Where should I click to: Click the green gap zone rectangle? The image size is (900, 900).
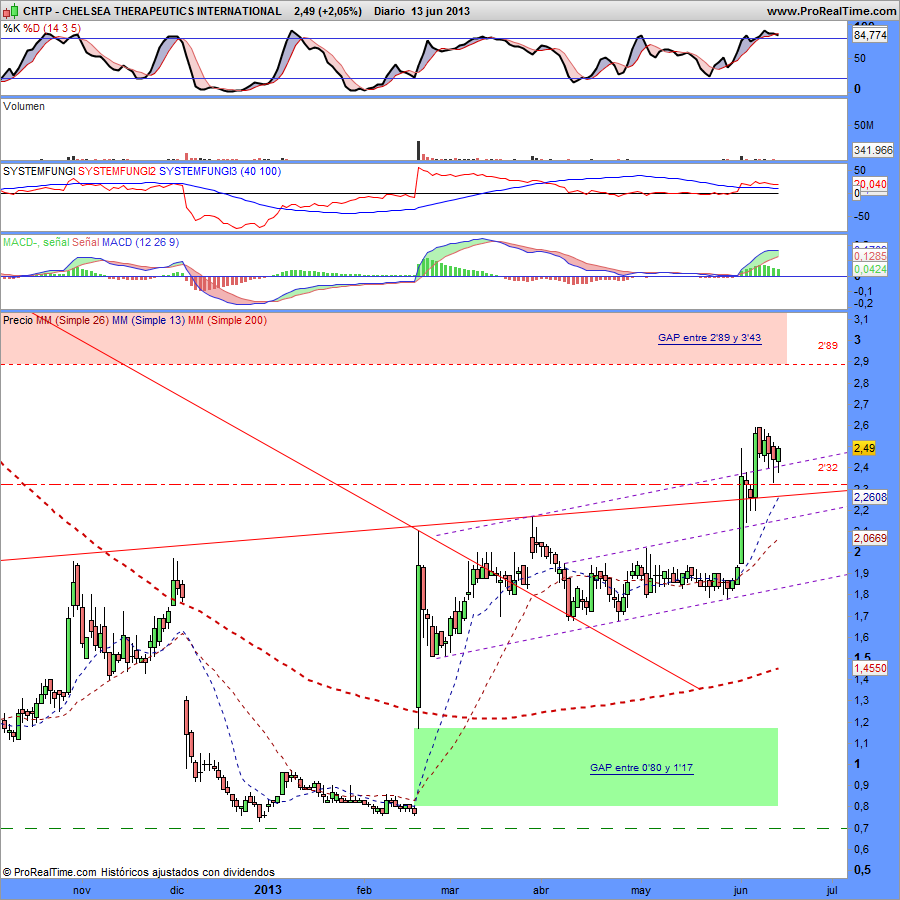pyautogui.click(x=596, y=767)
